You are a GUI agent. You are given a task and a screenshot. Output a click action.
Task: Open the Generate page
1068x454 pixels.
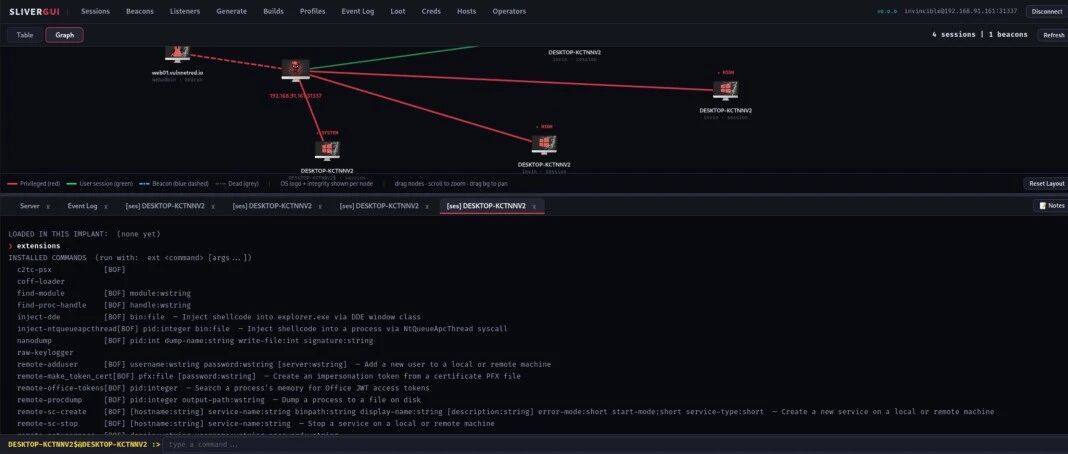[232, 12]
